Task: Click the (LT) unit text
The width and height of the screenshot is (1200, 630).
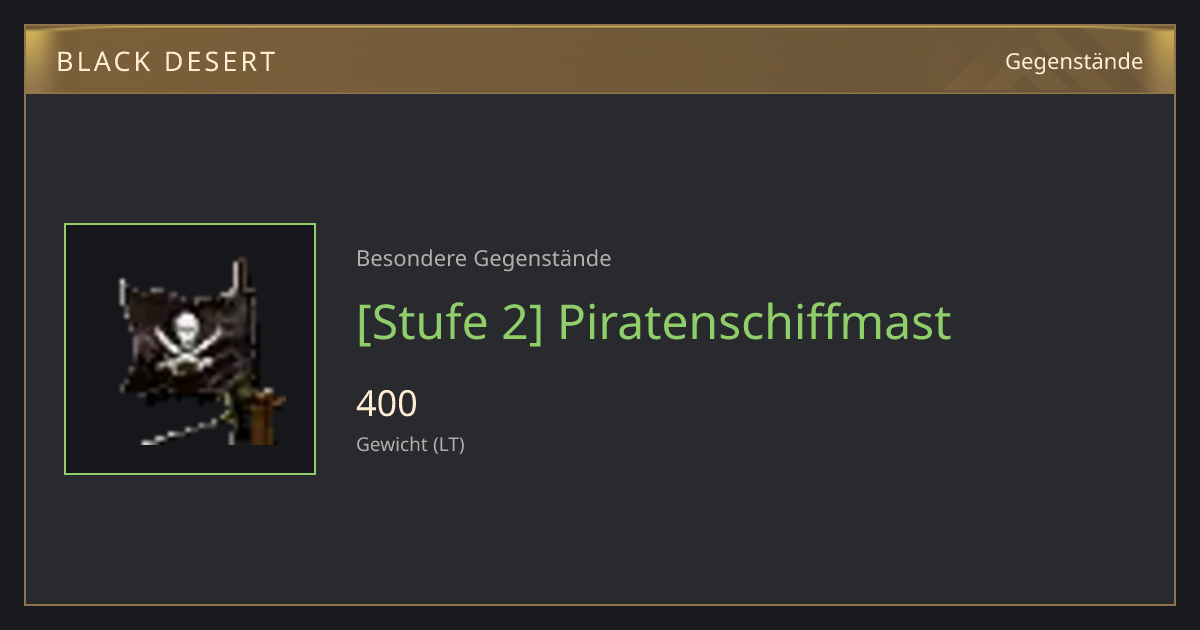Action: (449, 444)
